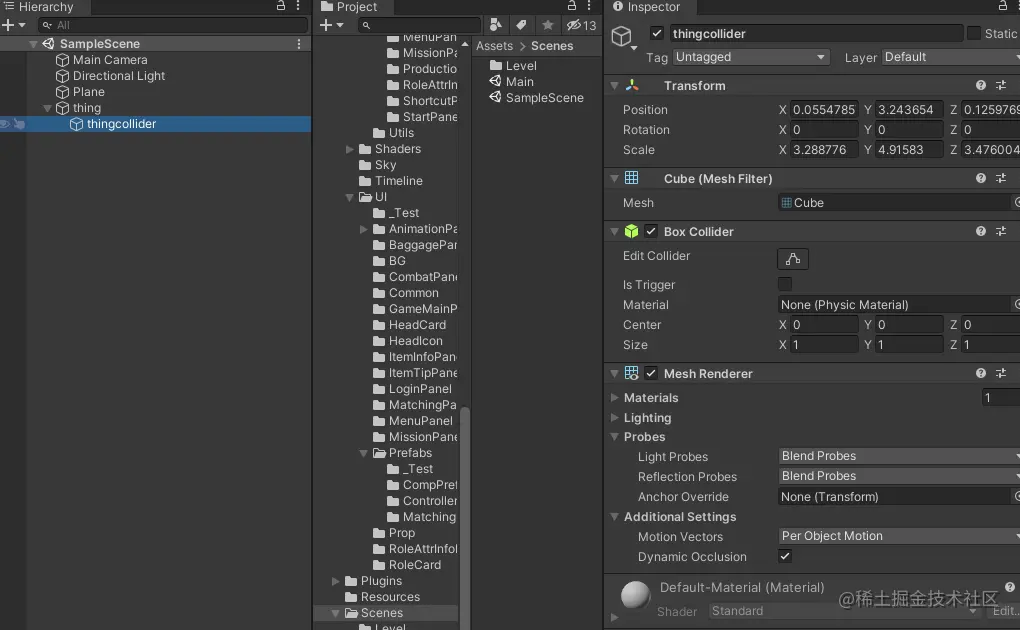The width and height of the screenshot is (1020, 630).
Task: Open Hierarchy create plus dropdown
Action: coord(14,25)
